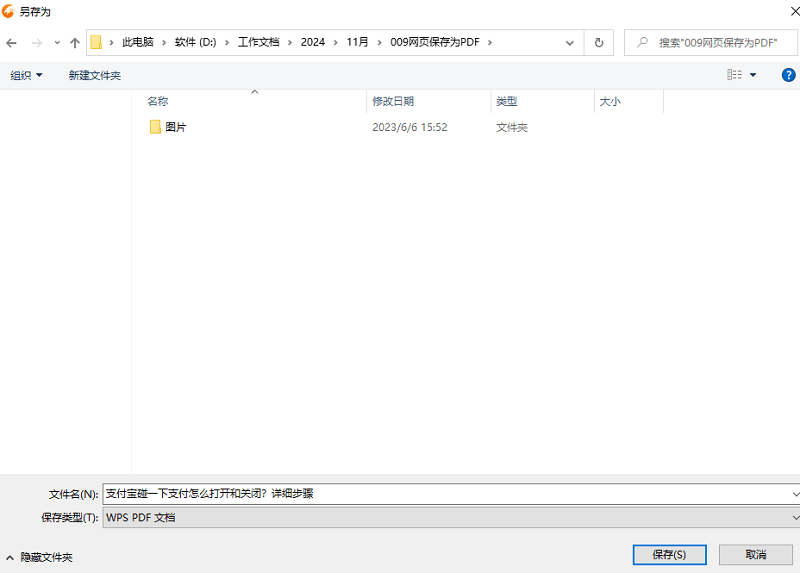Sort by the 名称 column header
Screen dimensions: 800x573
pos(158,101)
